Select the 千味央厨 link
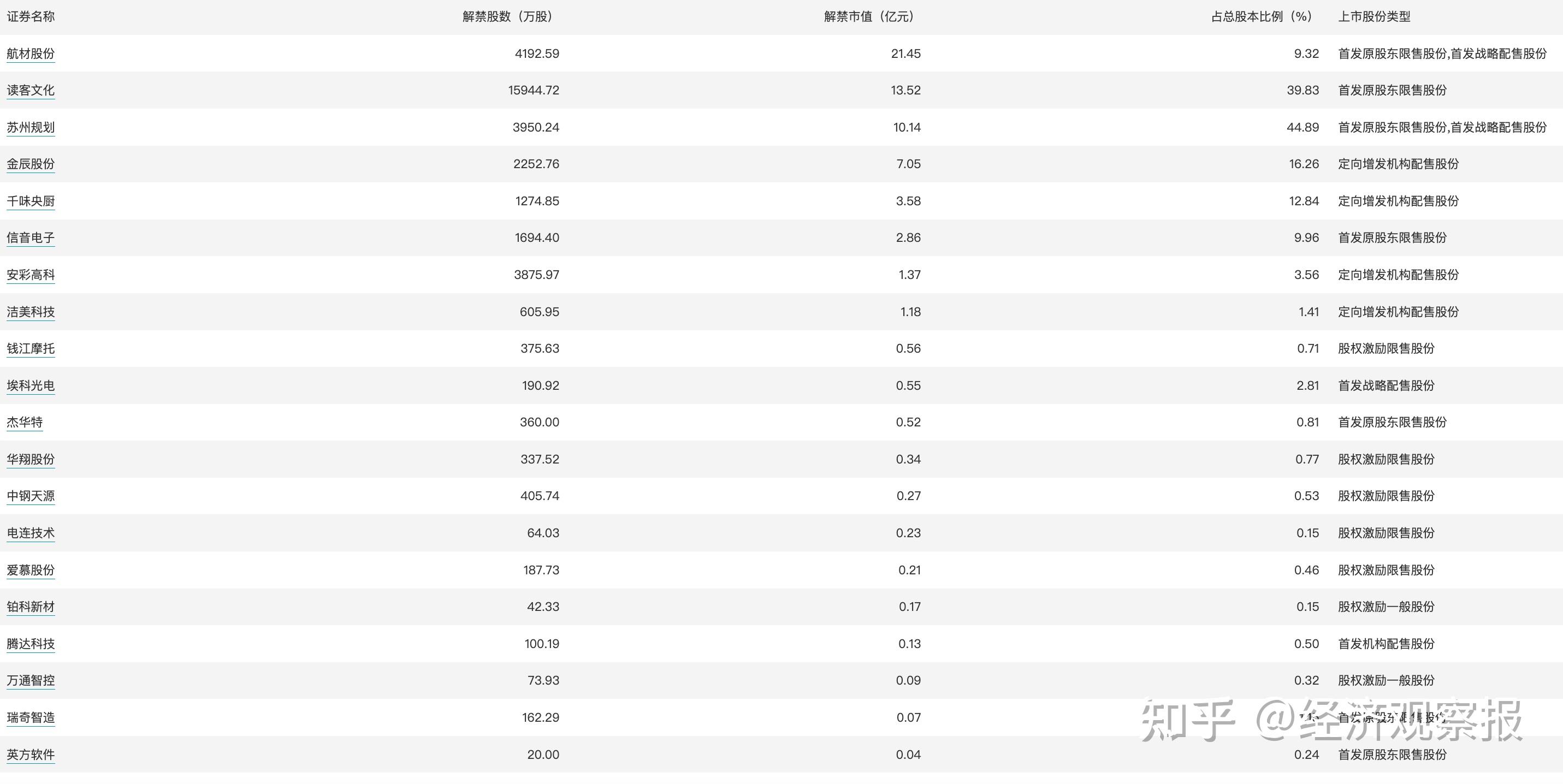The height and width of the screenshot is (784, 1563). [31, 201]
